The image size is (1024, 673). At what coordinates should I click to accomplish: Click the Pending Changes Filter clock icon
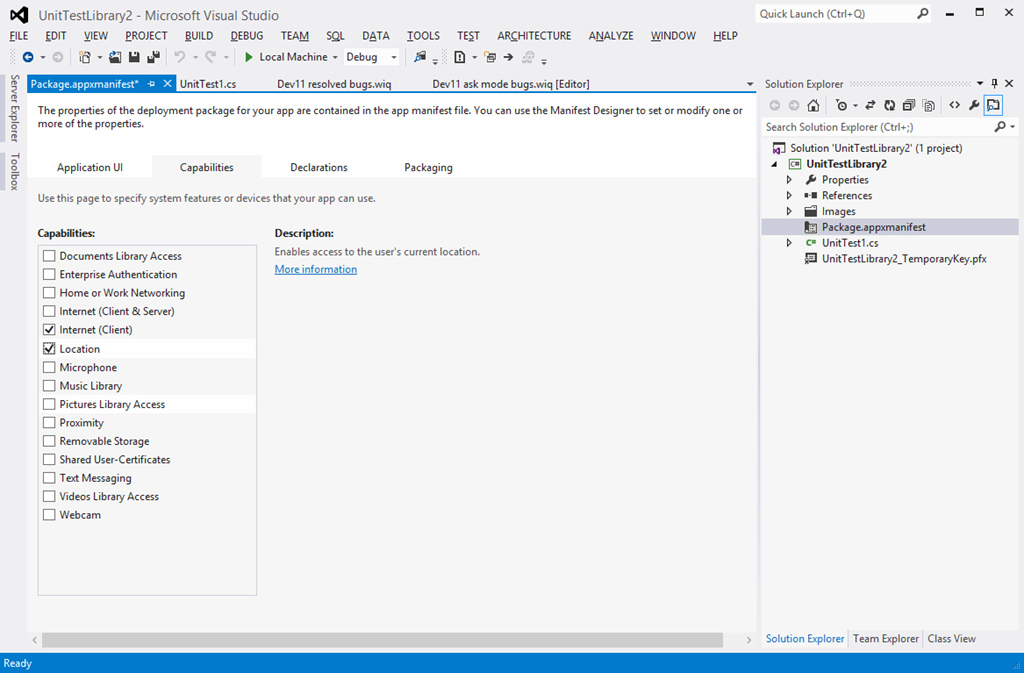[x=841, y=105]
